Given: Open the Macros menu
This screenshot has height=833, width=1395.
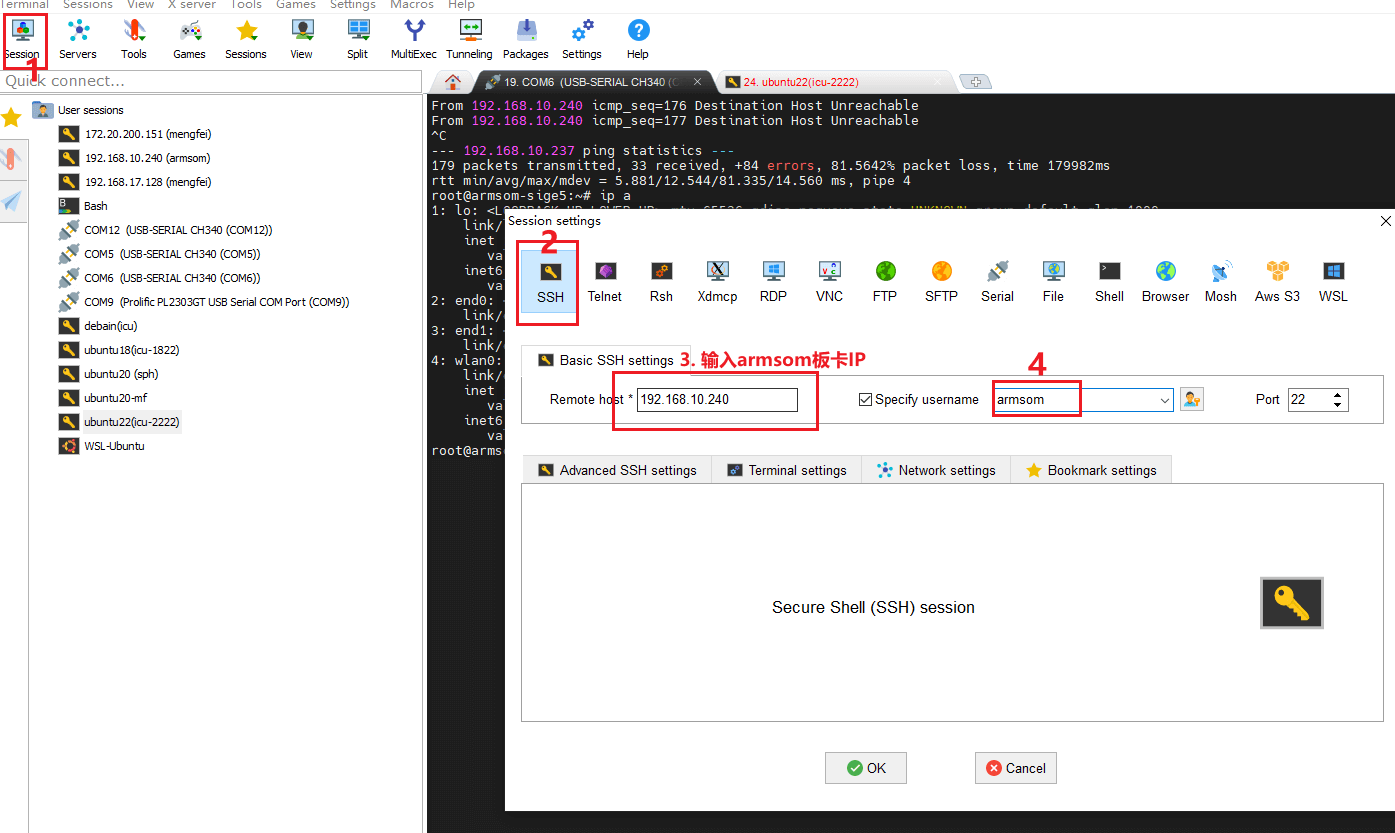Looking at the screenshot, I should point(411,5).
